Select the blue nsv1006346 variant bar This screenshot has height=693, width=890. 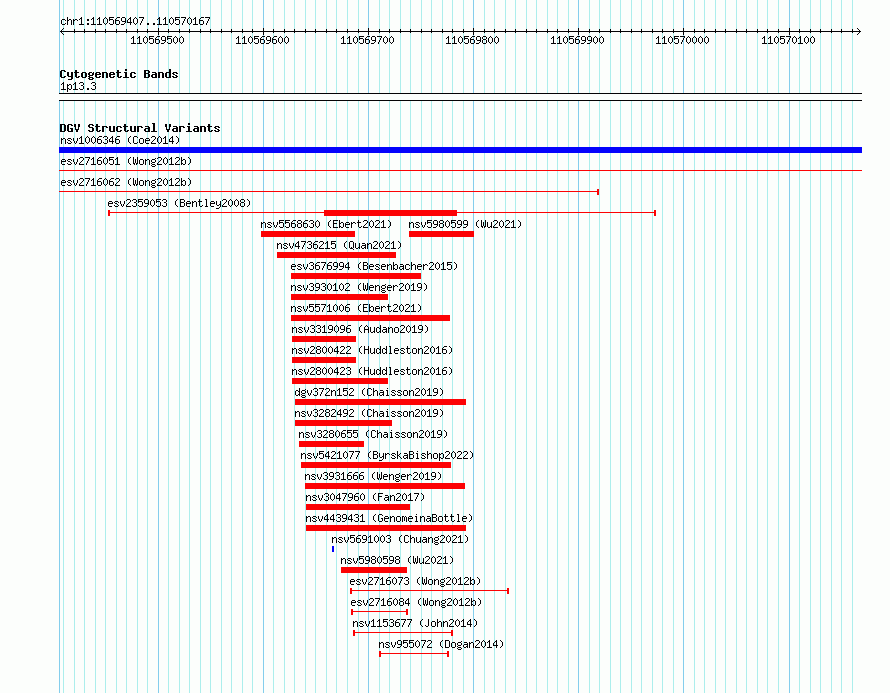460,150
